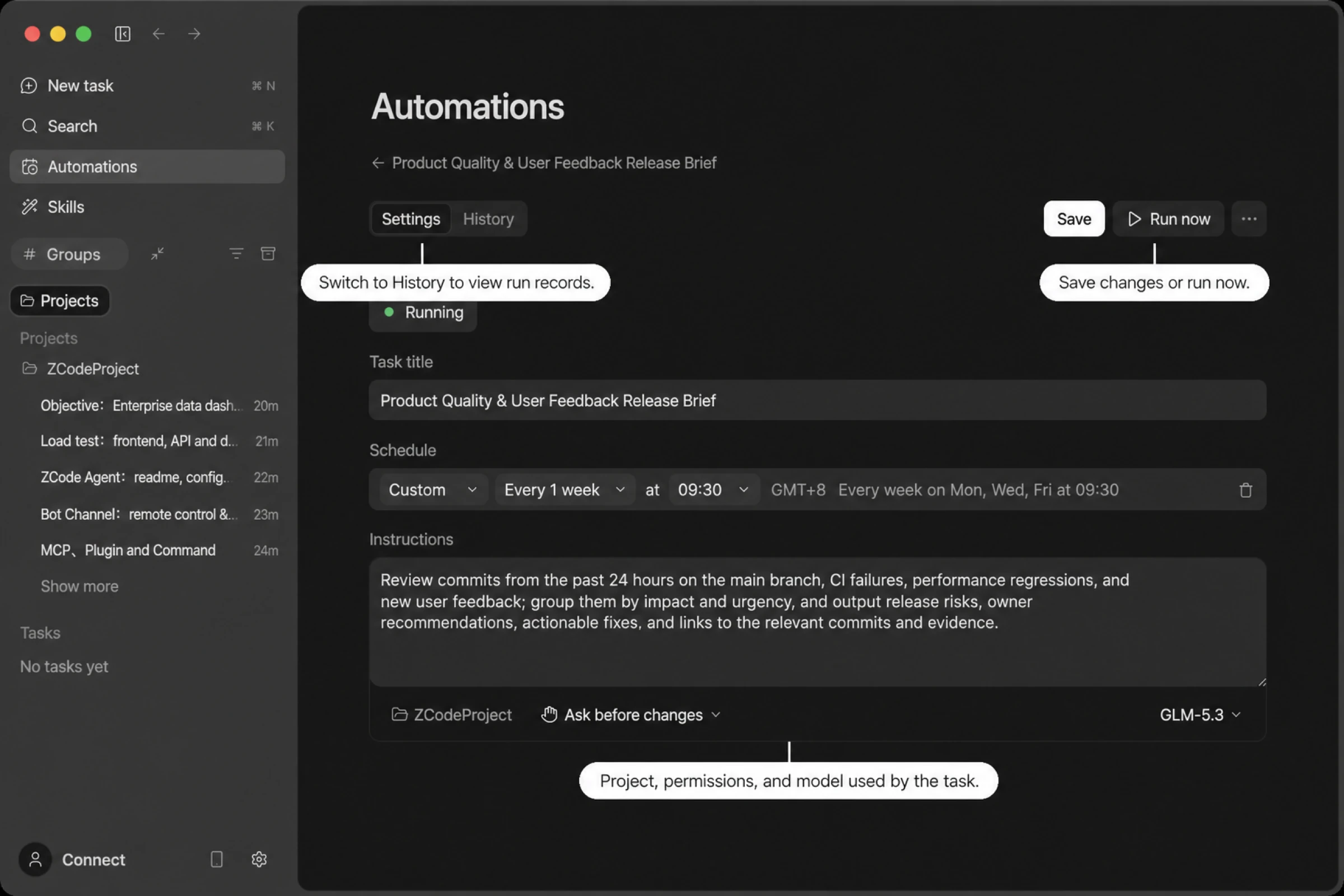Screen dimensions: 1344x896
Task: Edit the Task title field
Action: pos(818,400)
